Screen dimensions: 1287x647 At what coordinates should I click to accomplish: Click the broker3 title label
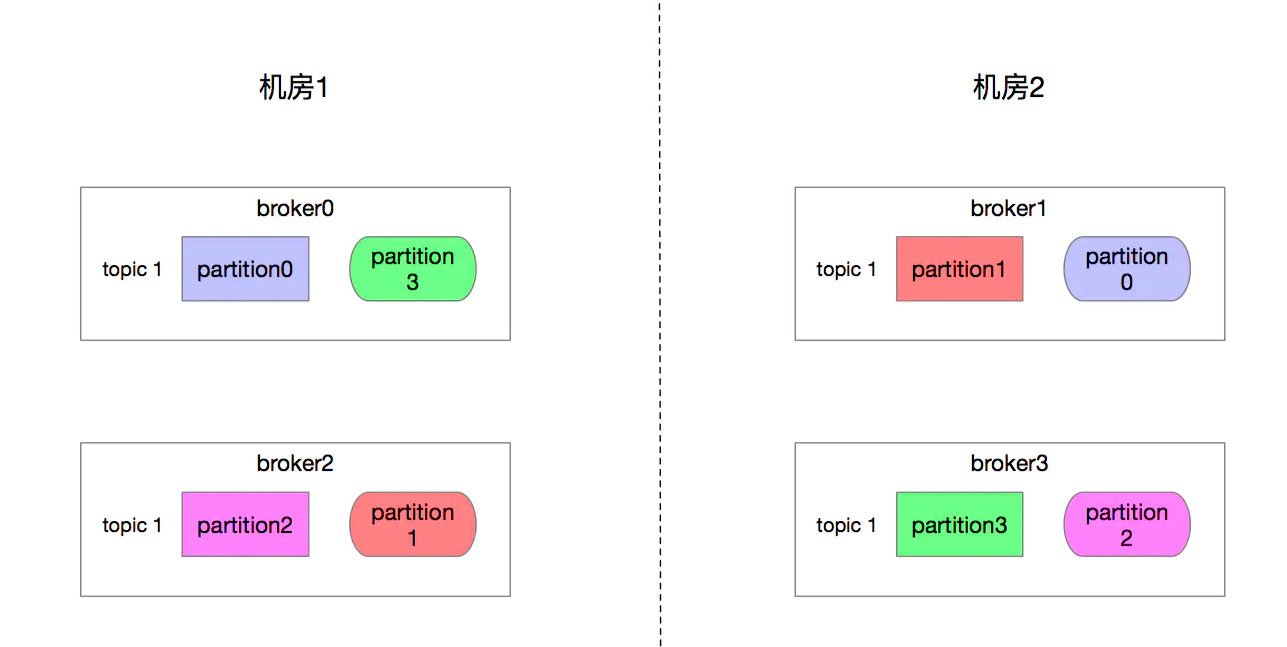tap(1009, 464)
